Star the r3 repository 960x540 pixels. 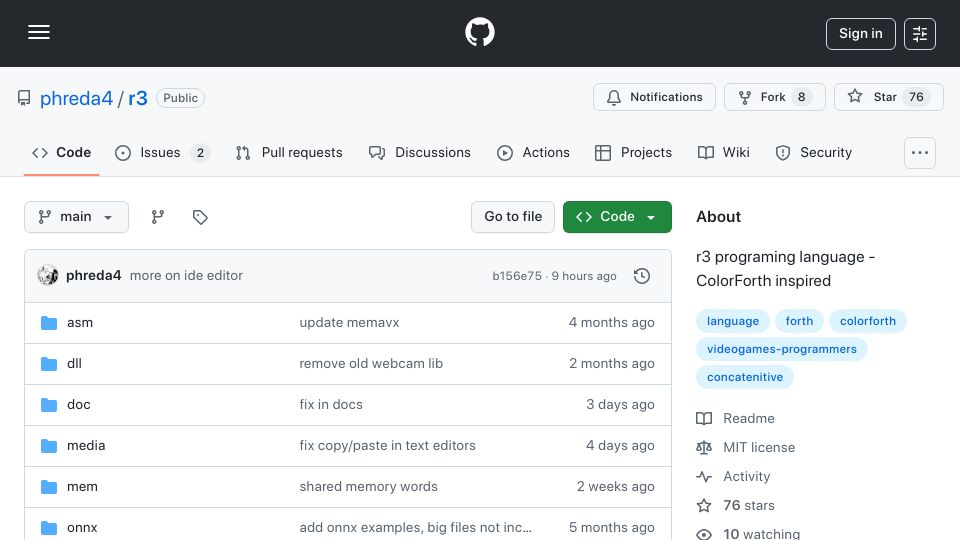tap(888, 97)
